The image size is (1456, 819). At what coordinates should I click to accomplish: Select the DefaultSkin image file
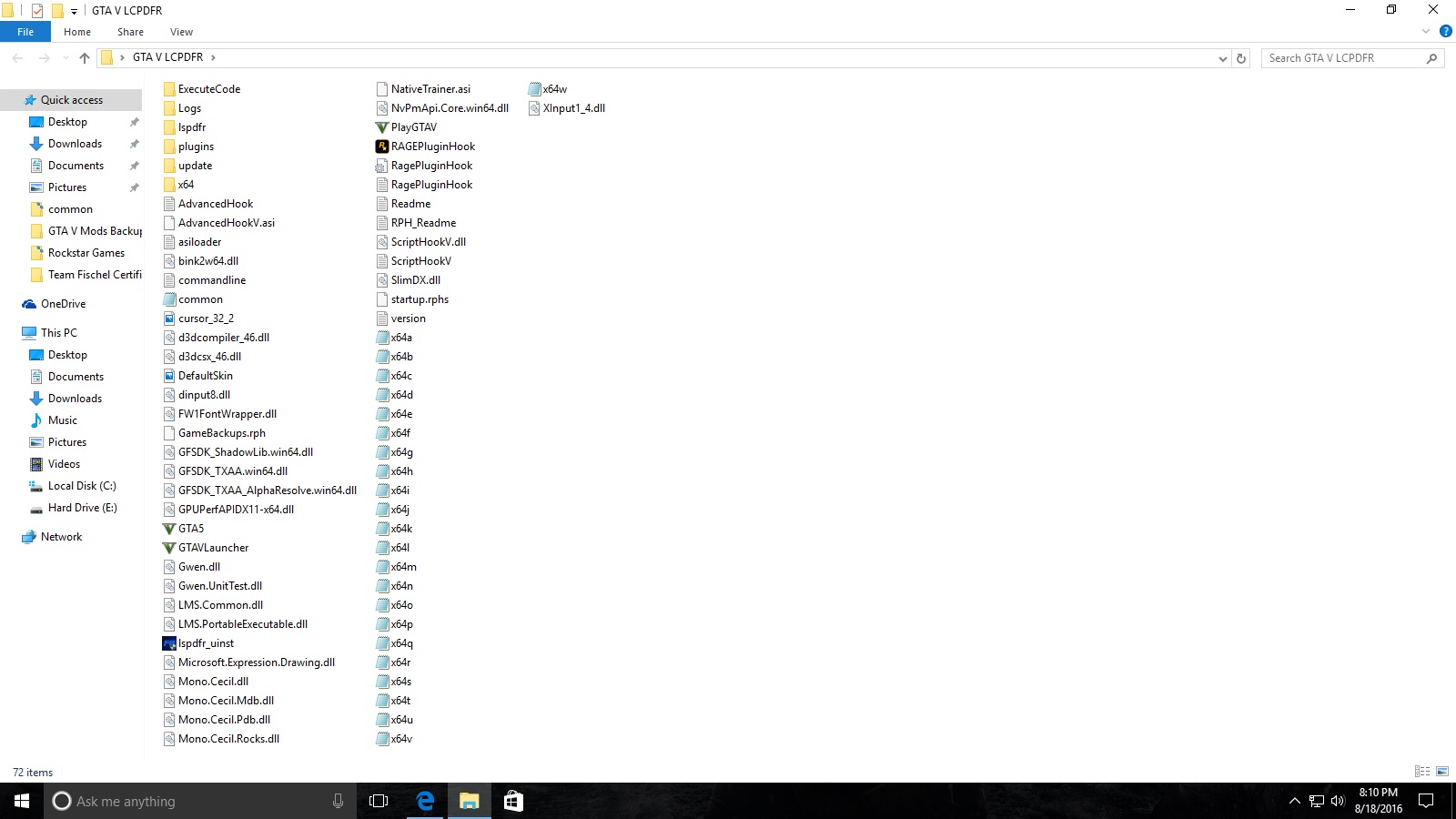click(198, 376)
